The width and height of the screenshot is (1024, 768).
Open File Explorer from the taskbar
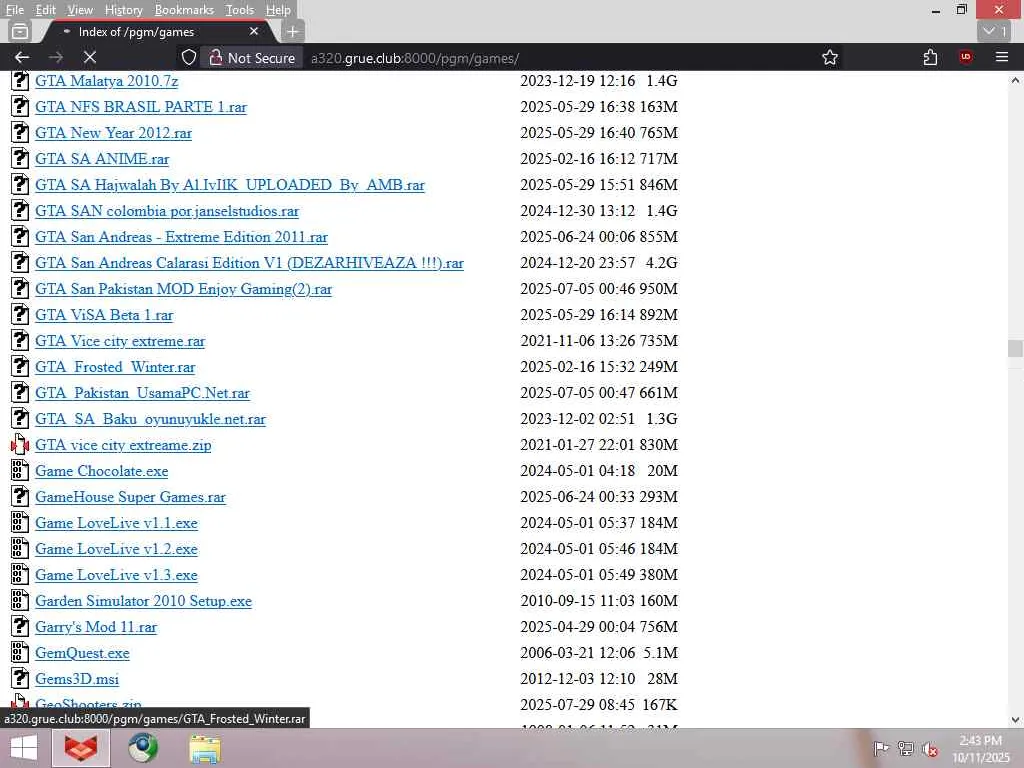click(x=205, y=748)
